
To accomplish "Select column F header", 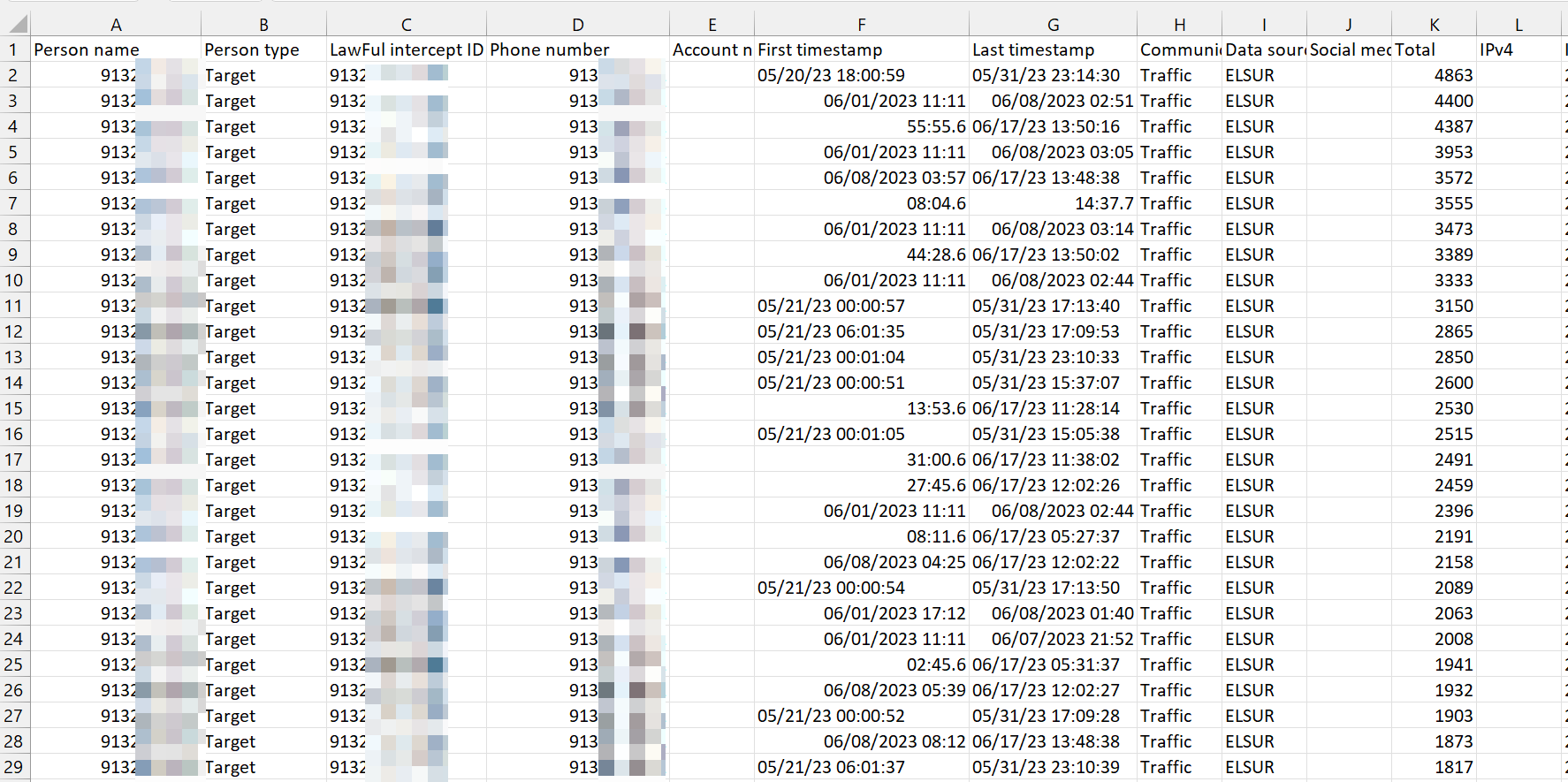I will point(861,25).
